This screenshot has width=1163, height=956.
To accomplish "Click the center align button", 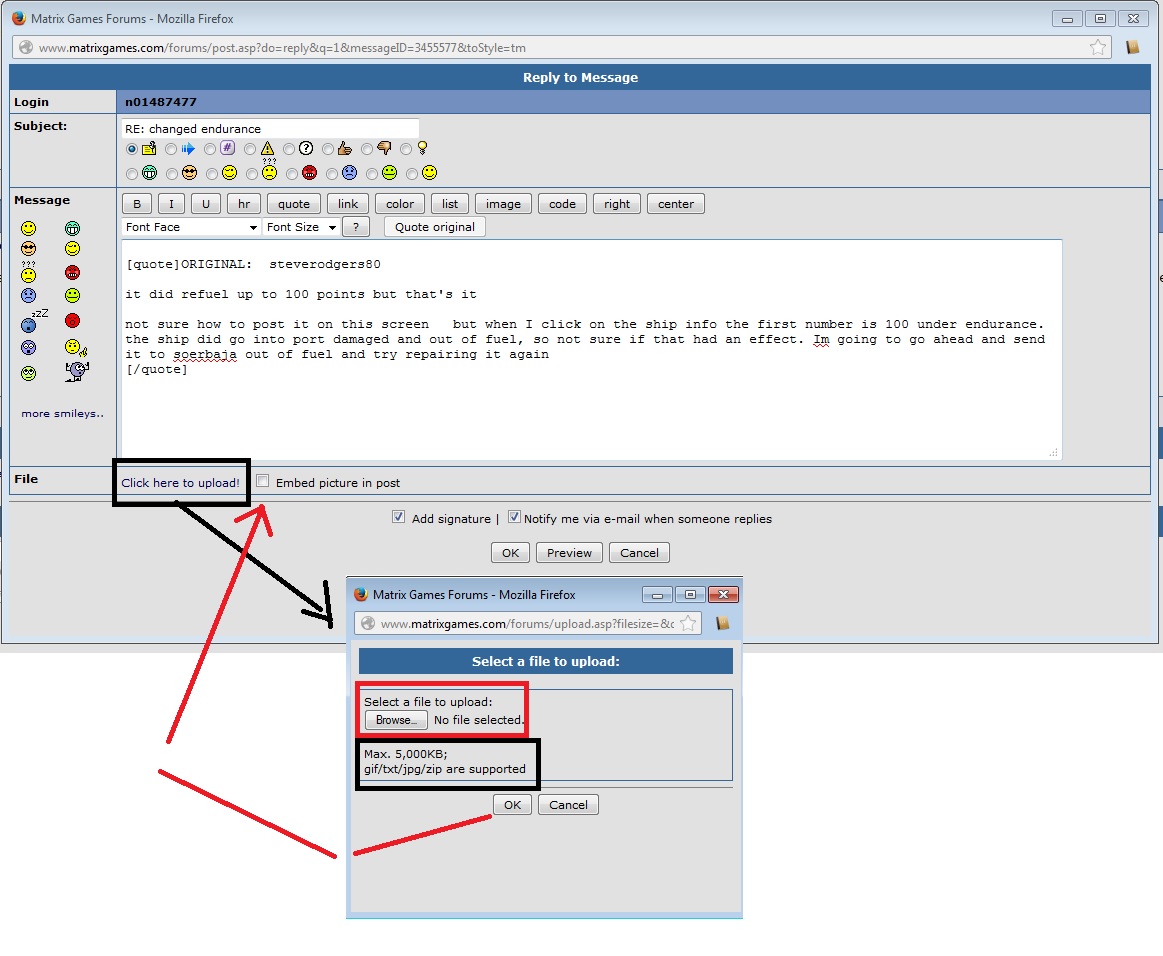I will [x=676, y=204].
